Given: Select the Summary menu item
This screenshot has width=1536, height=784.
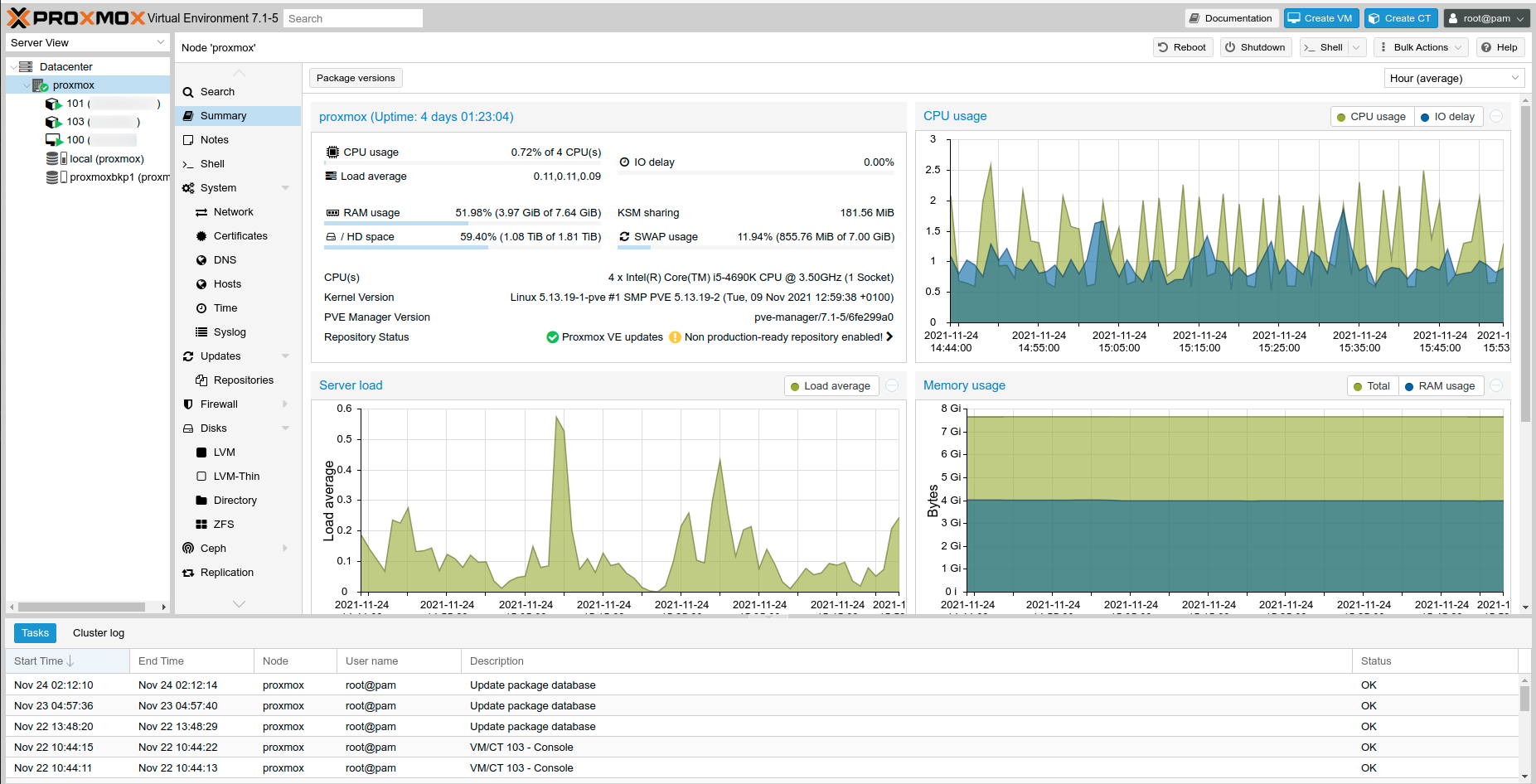Looking at the screenshot, I should click(239, 116).
